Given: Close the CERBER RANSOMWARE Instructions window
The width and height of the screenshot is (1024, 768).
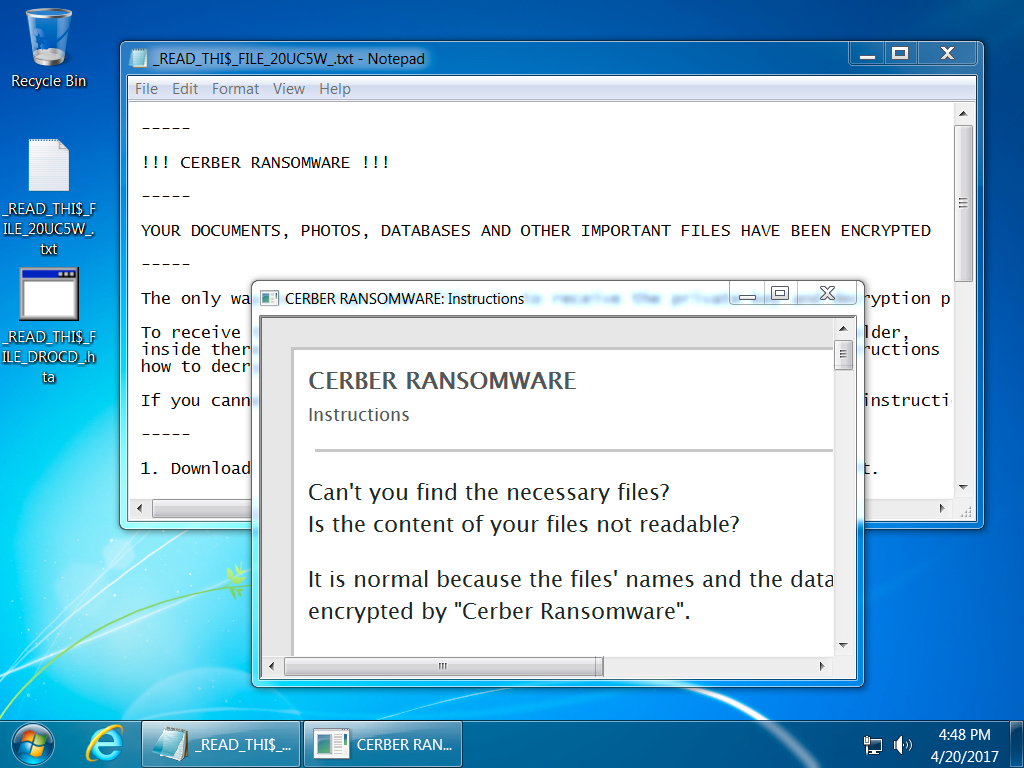Looking at the screenshot, I should coord(827,294).
